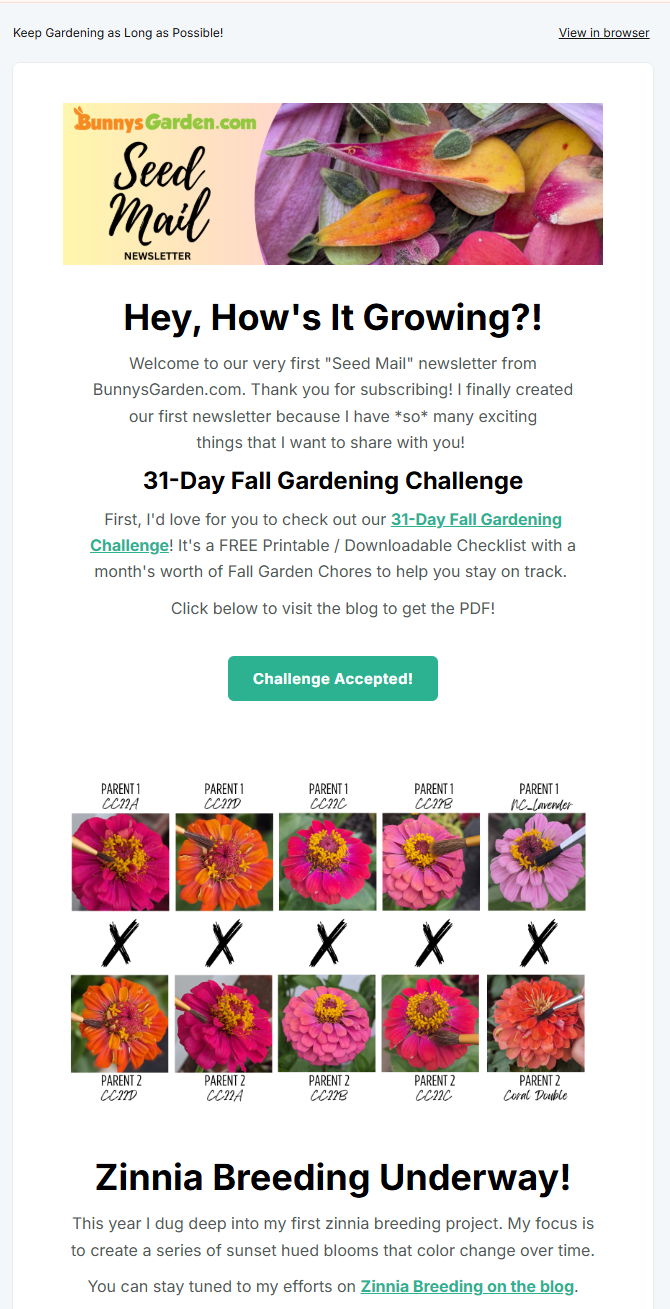Click the Zinnia Breeding Underway! heading
The height and width of the screenshot is (1309, 670).
point(333,1177)
